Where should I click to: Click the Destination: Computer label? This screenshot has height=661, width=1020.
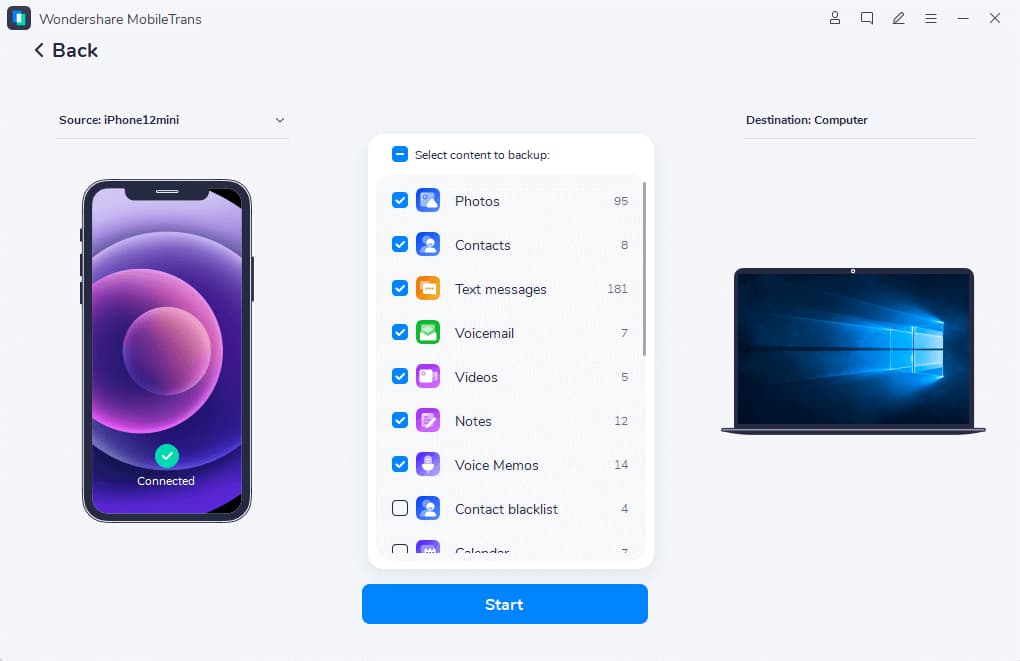pyautogui.click(x=807, y=120)
